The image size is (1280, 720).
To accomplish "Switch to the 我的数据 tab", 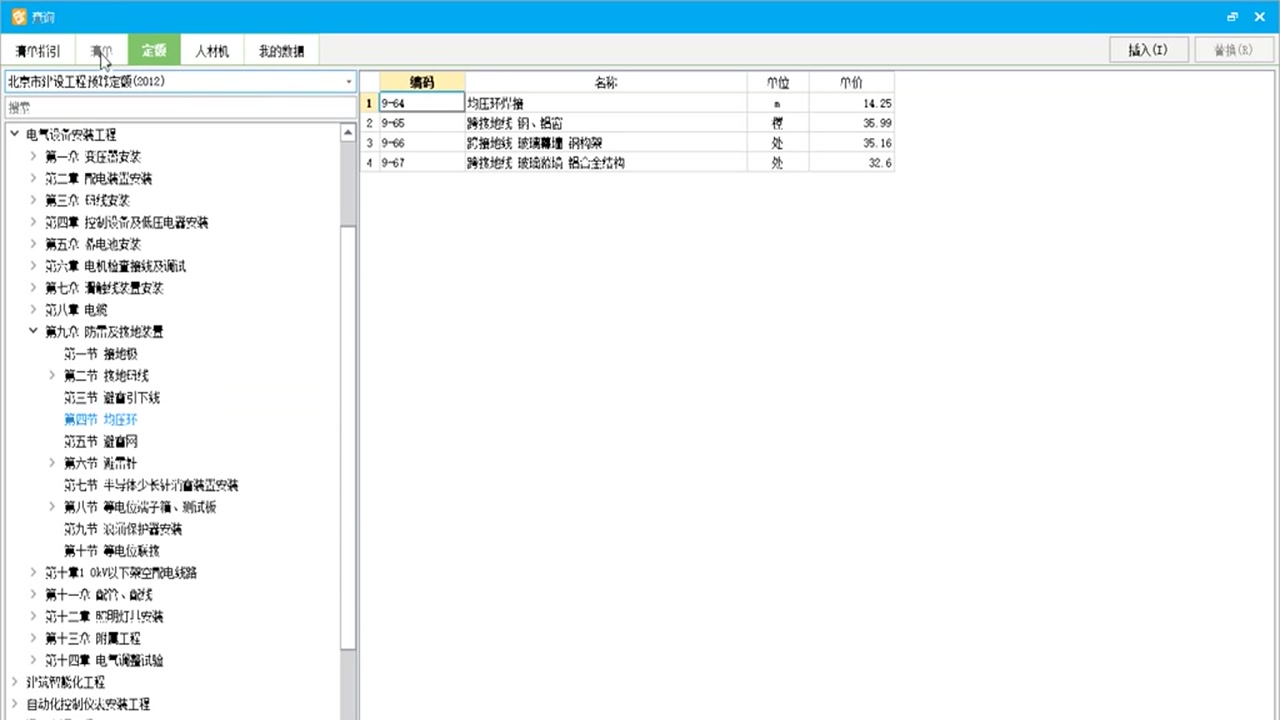I will [281, 51].
